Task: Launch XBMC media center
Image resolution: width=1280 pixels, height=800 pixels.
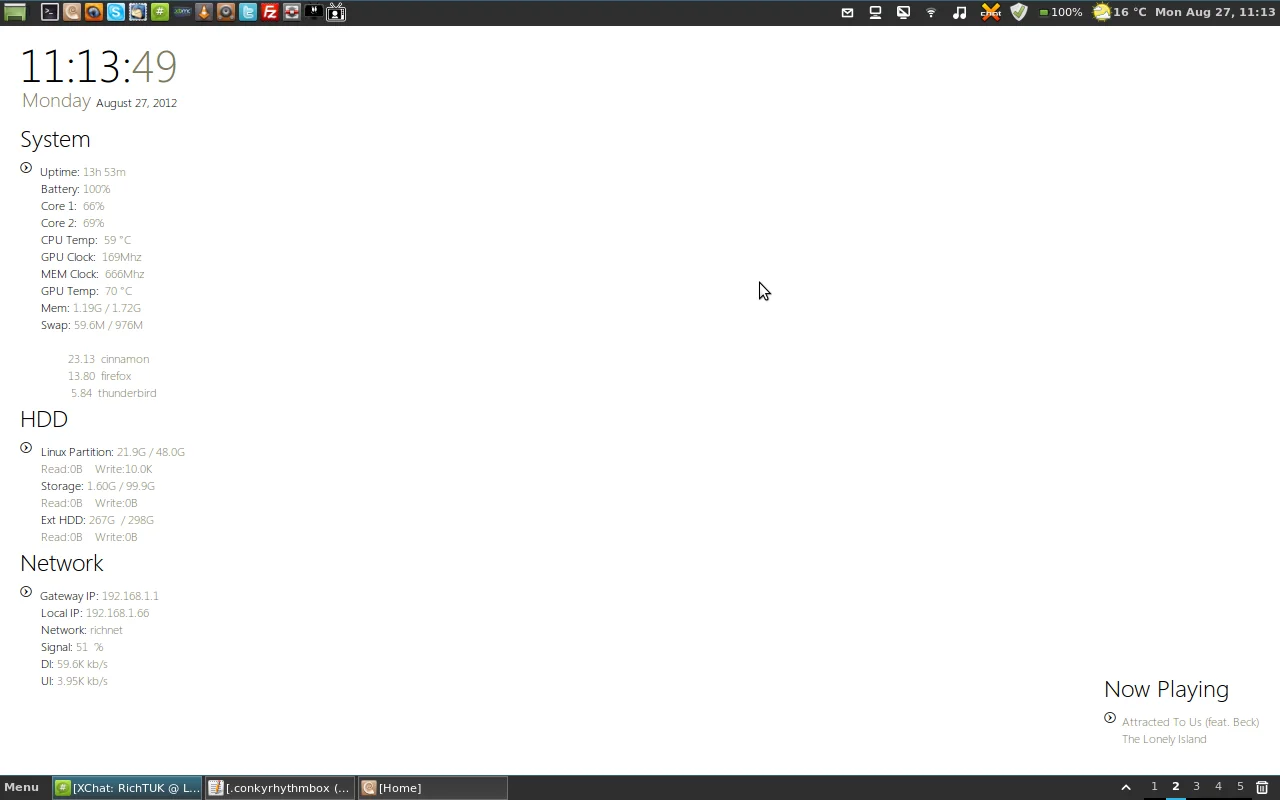Action: tap(182, 12)
